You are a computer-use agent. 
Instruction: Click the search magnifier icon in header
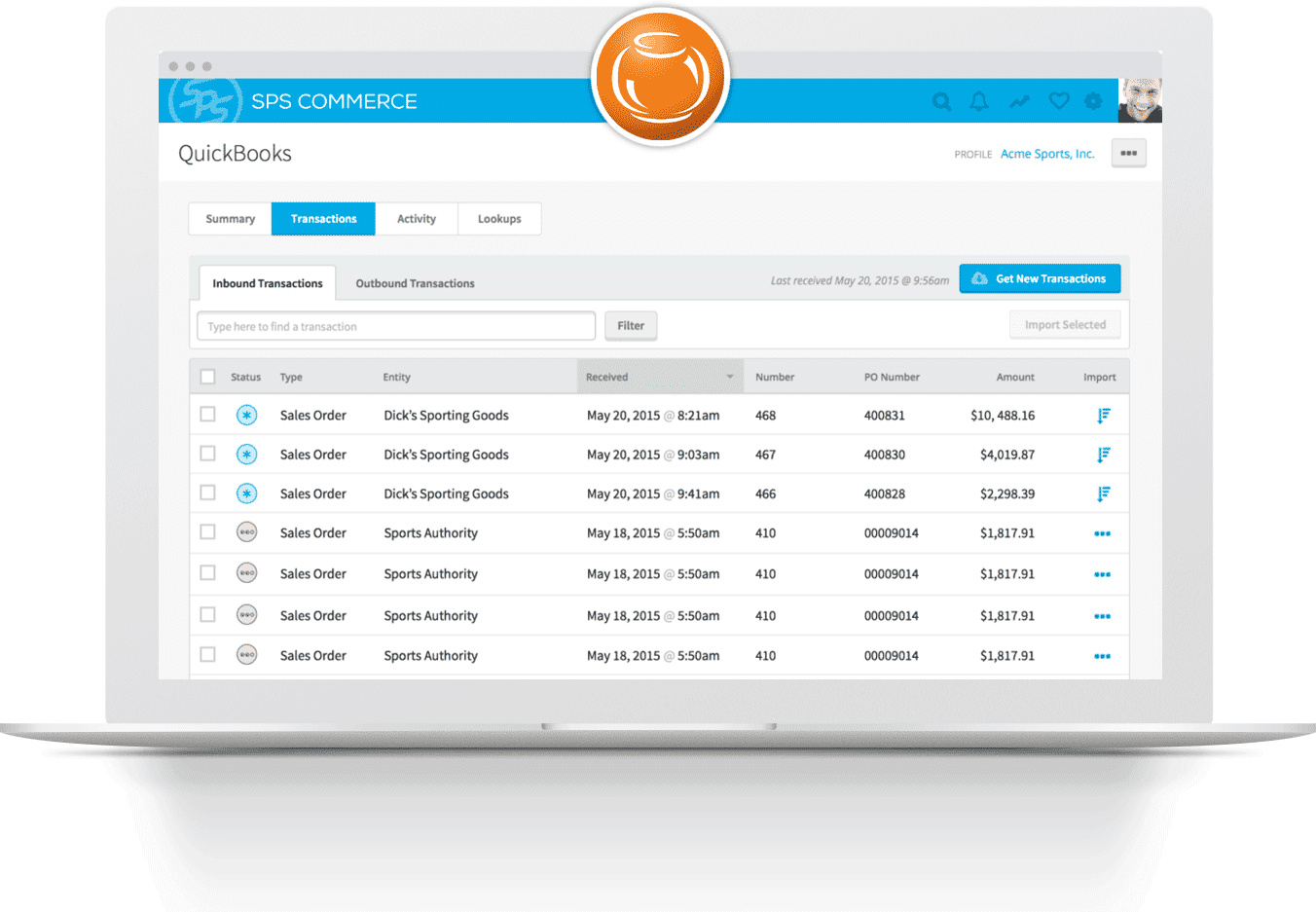coord(941,101)
